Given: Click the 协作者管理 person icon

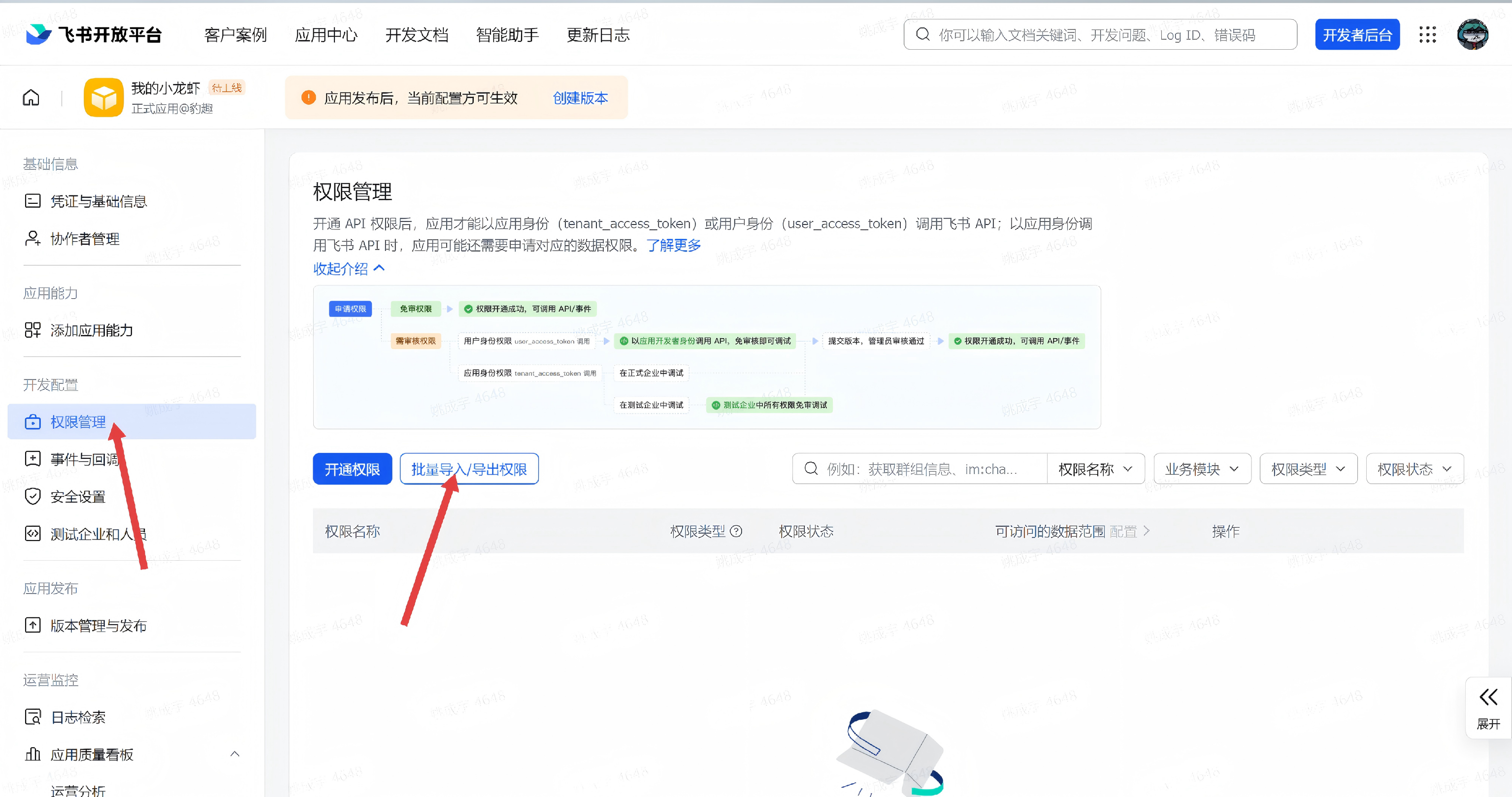Looking at the screenshot, I should pos(33,238).
